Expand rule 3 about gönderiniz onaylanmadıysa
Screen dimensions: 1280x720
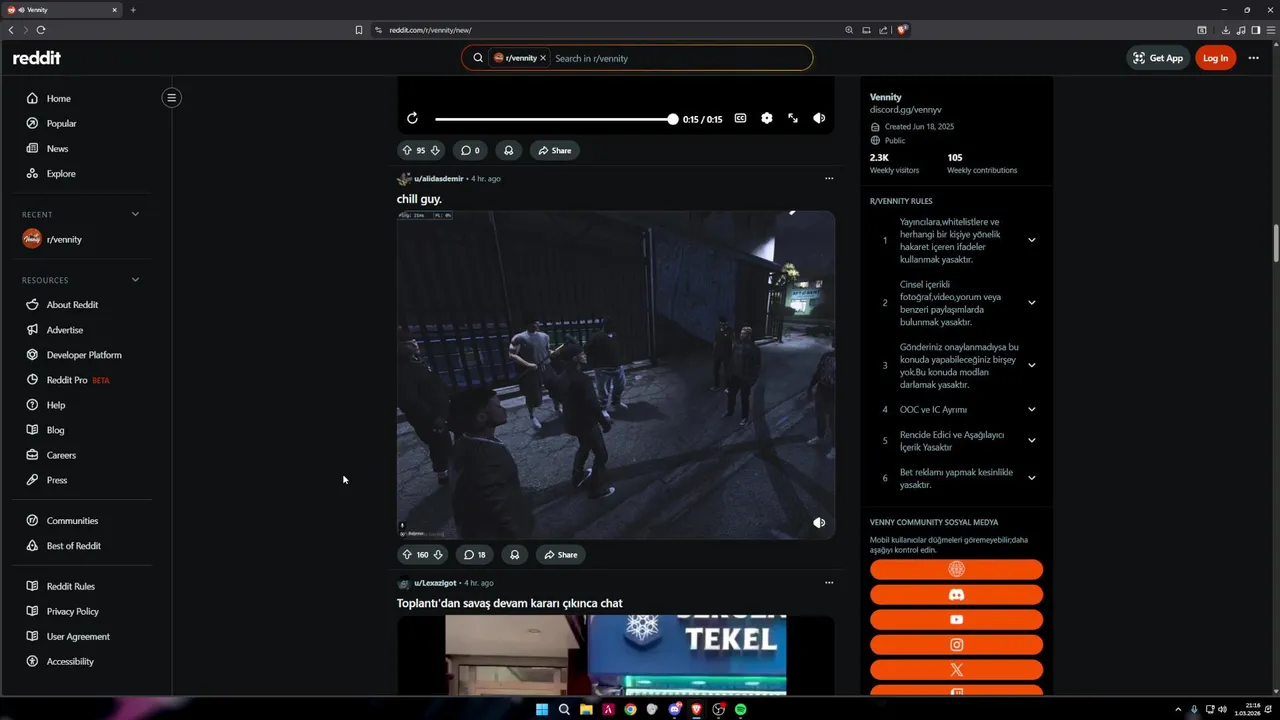(x=1031, y=365)
